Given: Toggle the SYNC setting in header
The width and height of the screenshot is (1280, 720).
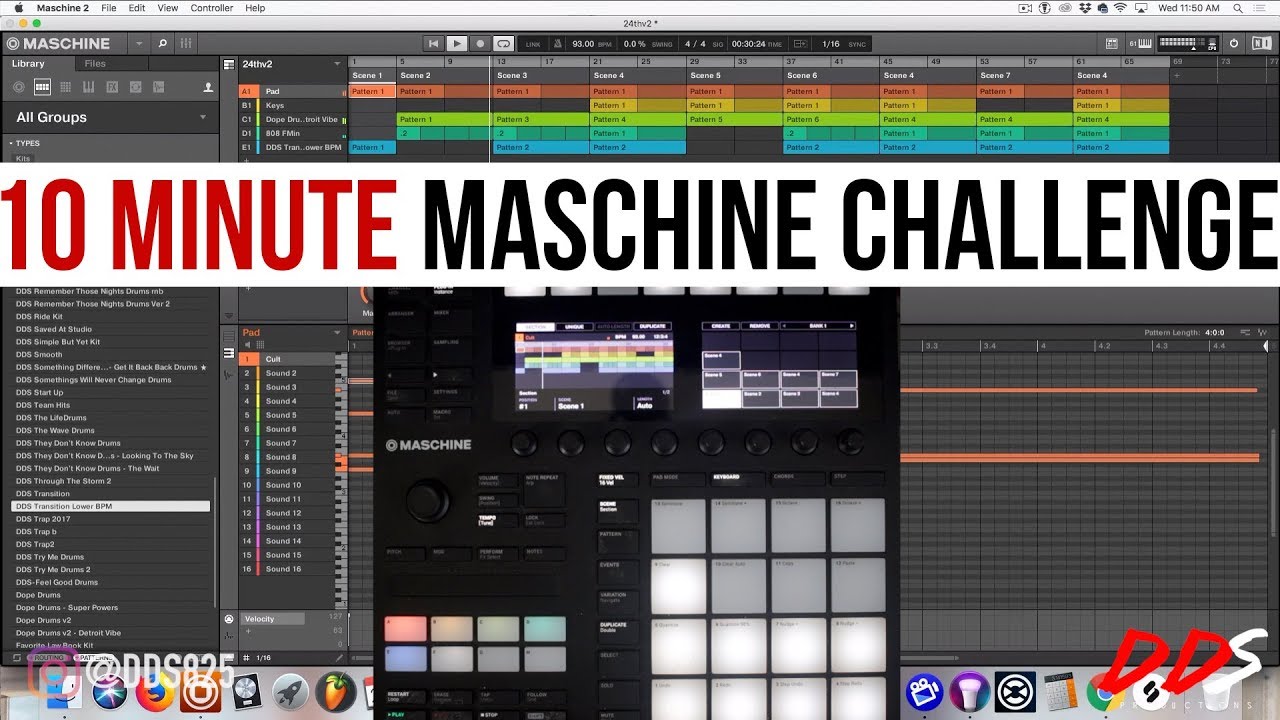Looking at the screenshot, I should (857, 44).
